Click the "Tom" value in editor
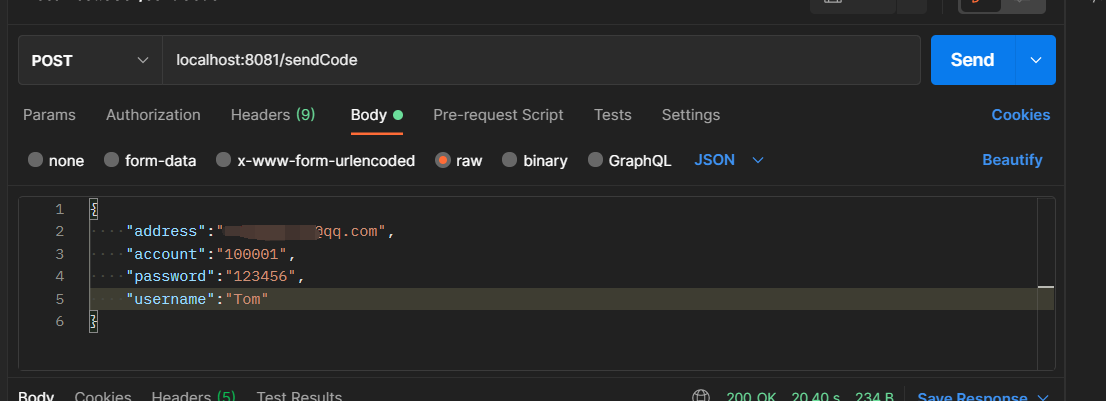 [246, 300]
